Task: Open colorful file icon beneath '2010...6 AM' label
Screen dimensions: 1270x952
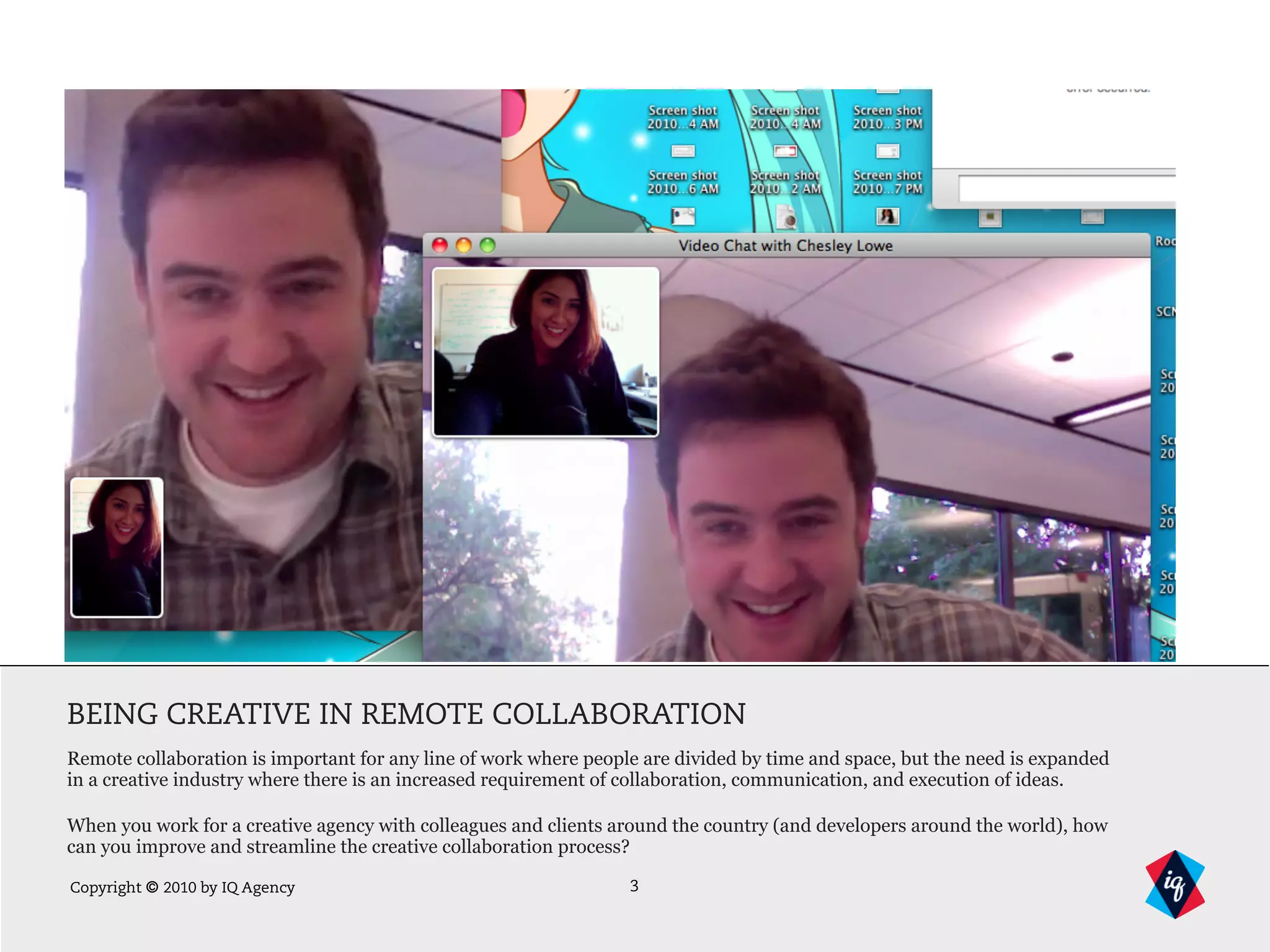Action: 683,216
